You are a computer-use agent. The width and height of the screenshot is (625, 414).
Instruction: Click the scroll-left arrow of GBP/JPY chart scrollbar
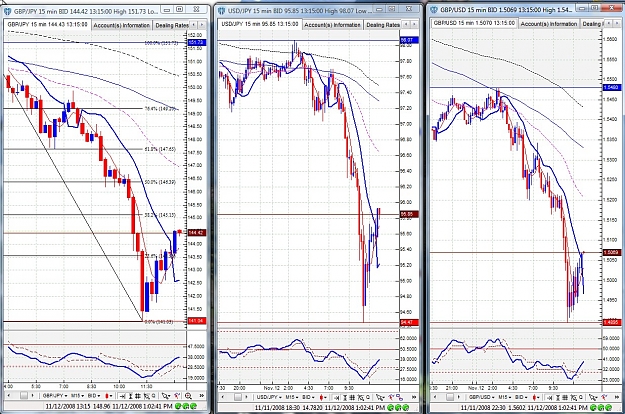point(9,396)
